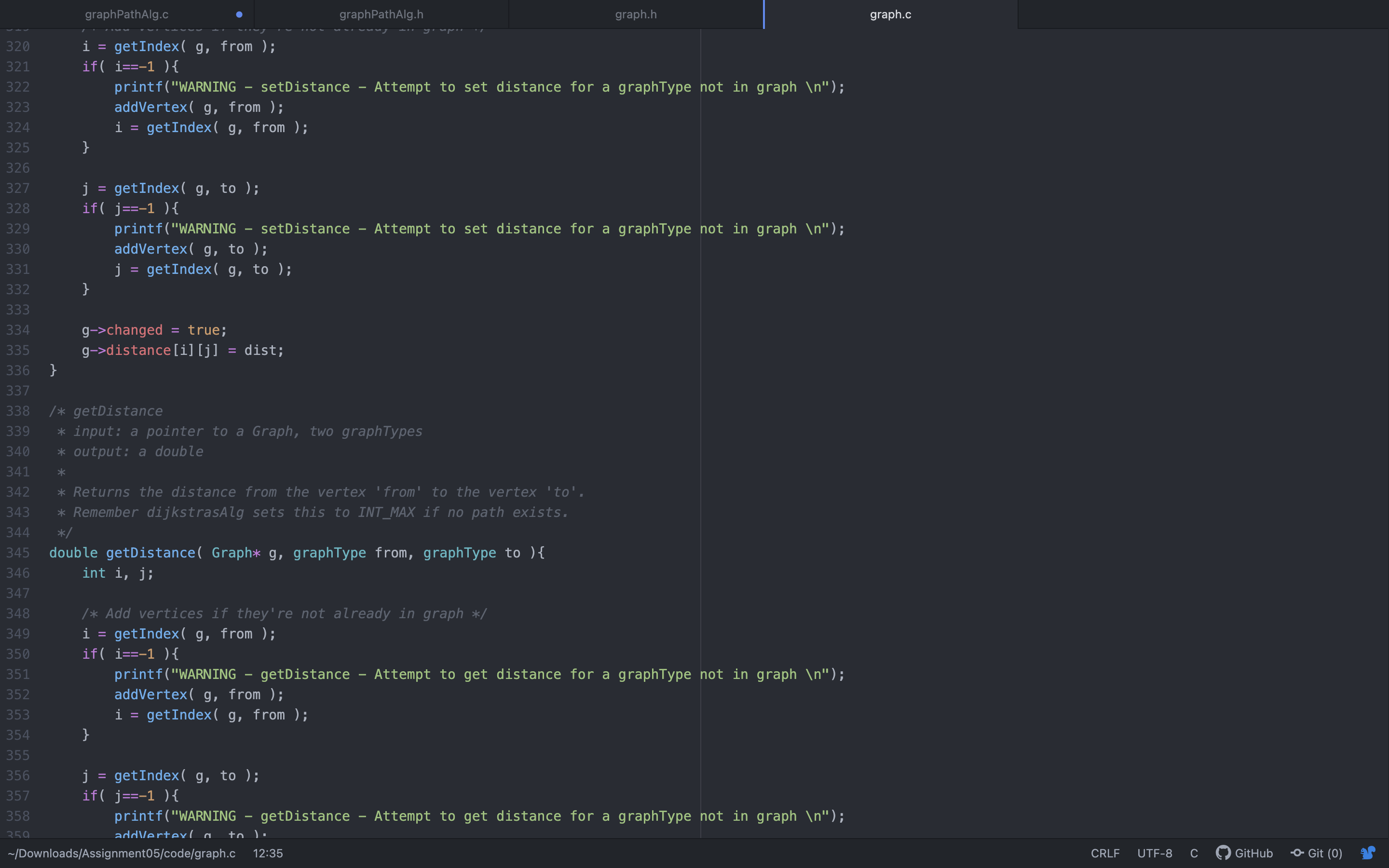Click 'int i, j;' declaration on line 346

118,573
